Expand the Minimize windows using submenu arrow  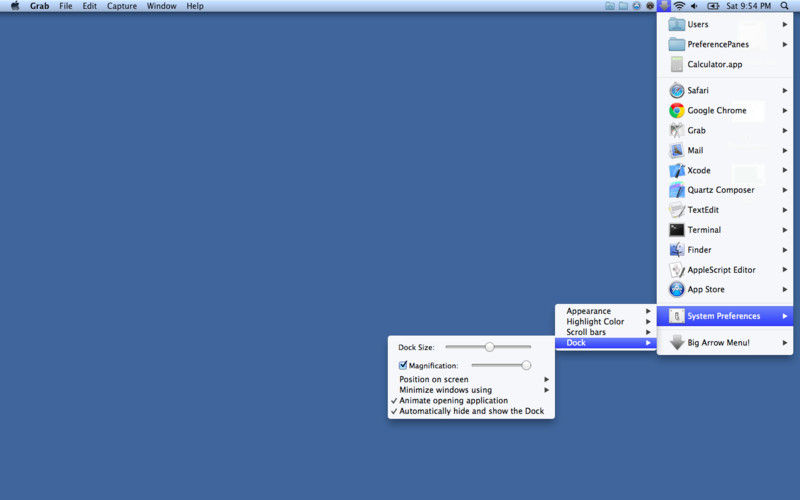(546, 390)
